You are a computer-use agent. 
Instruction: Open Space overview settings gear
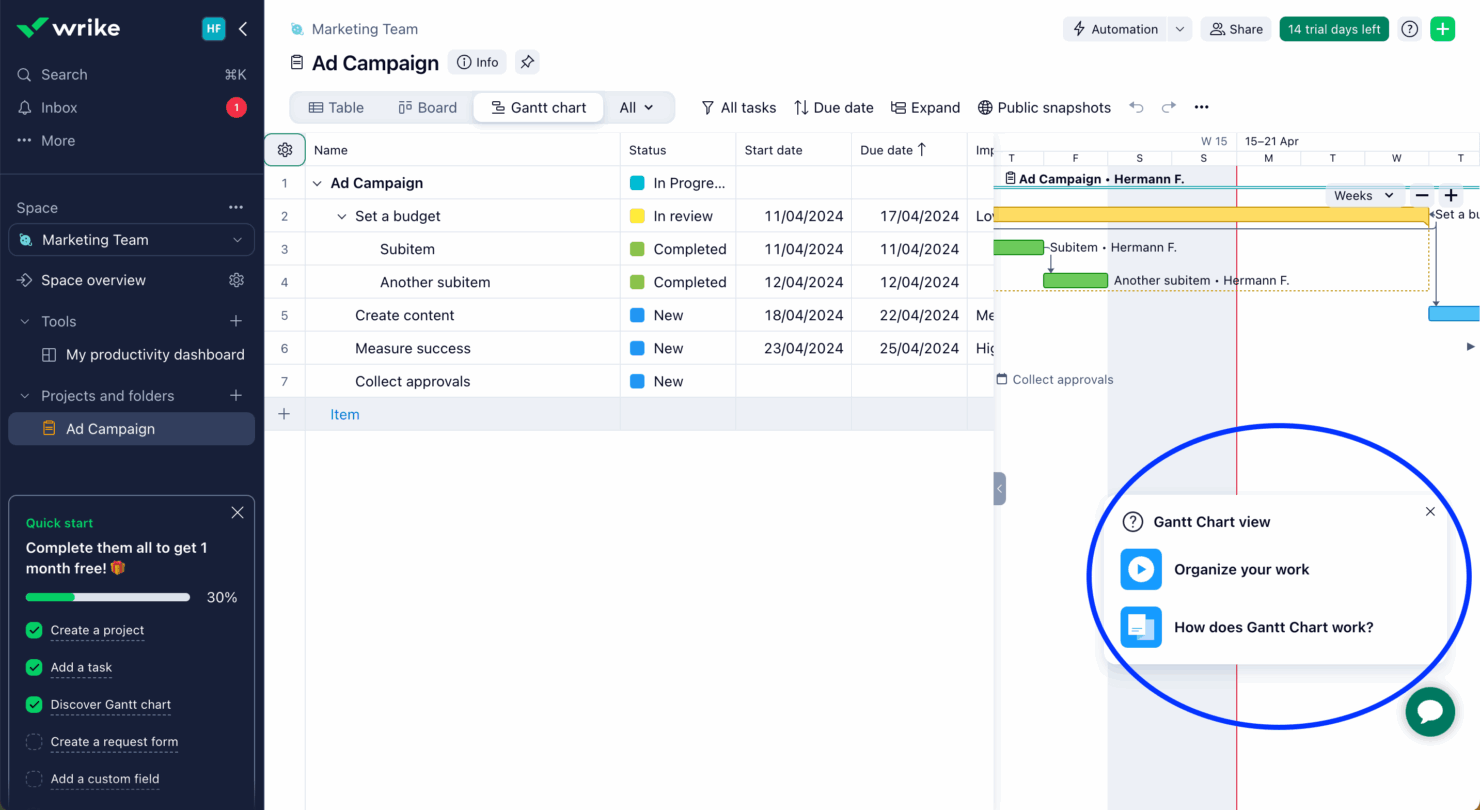236,280
